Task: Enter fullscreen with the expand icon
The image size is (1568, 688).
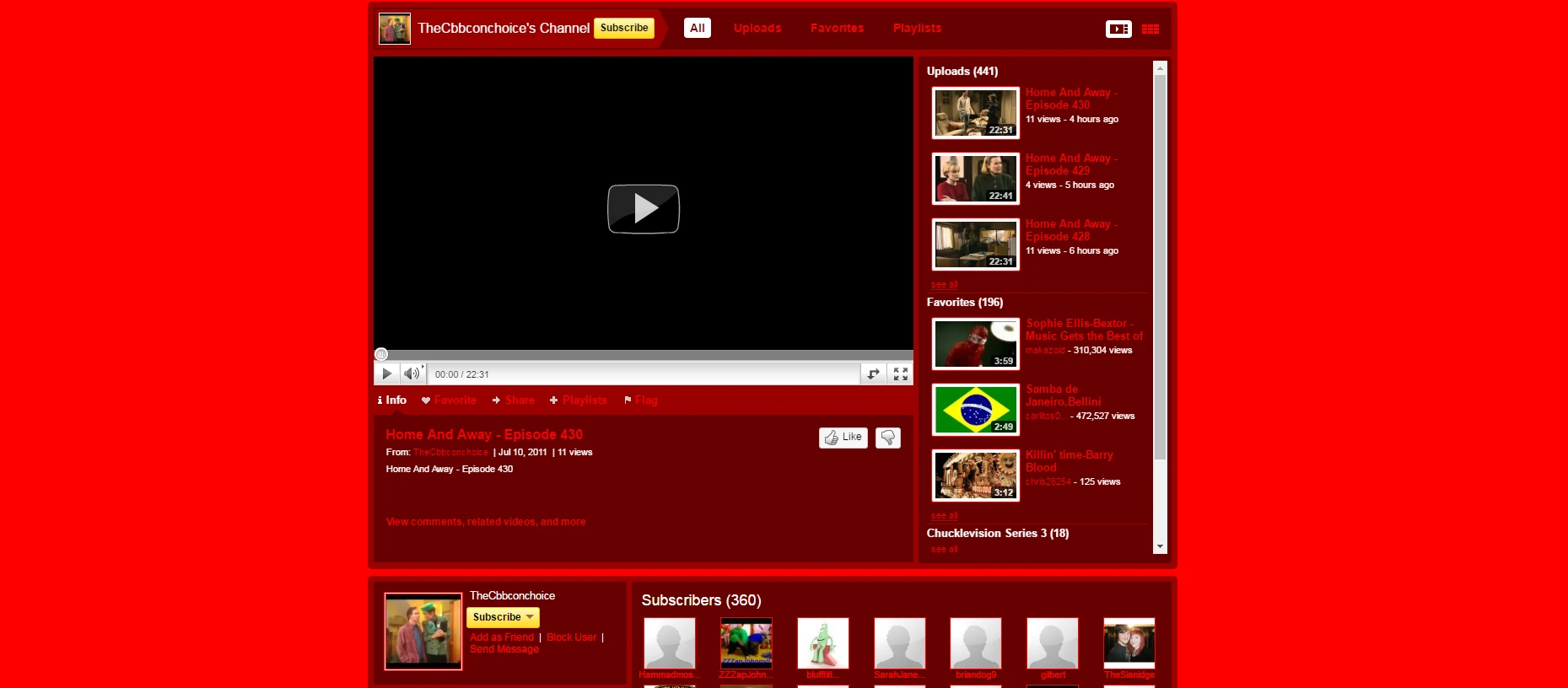Action: (900, 374)
